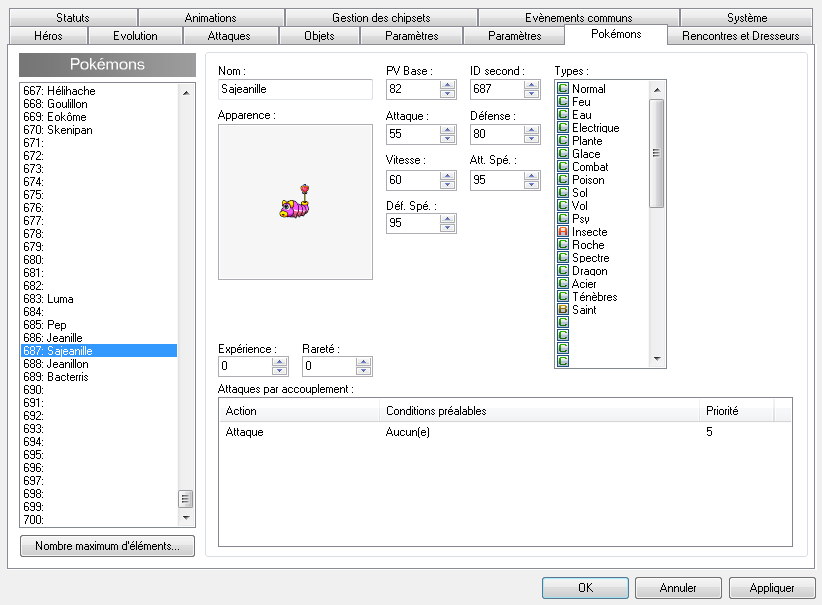The width and height of the screenshot is (822, 605).
Task: Click the icon beside Ténèbres type
Action: click(x=563, y=296)
